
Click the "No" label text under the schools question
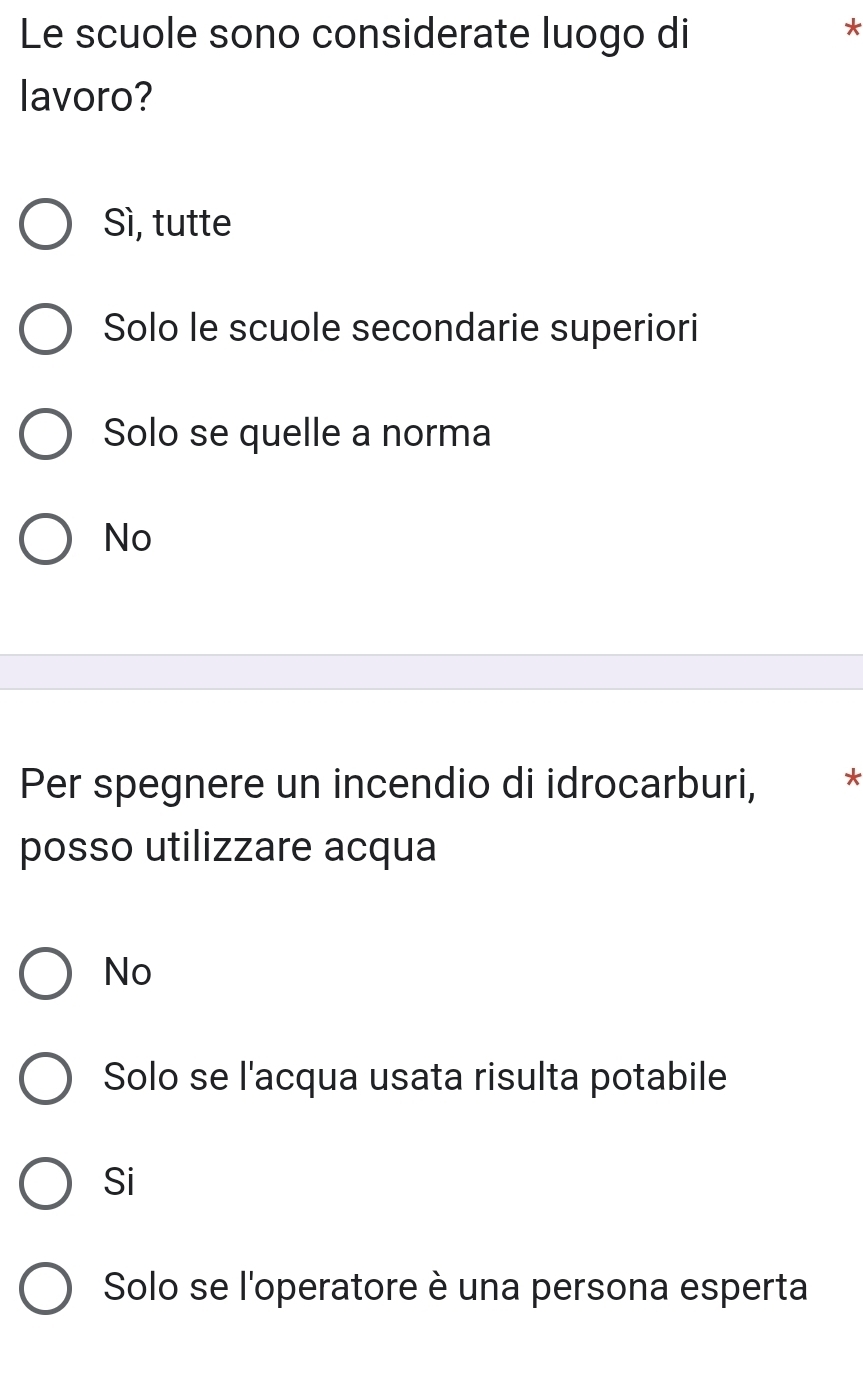(128, 540)
